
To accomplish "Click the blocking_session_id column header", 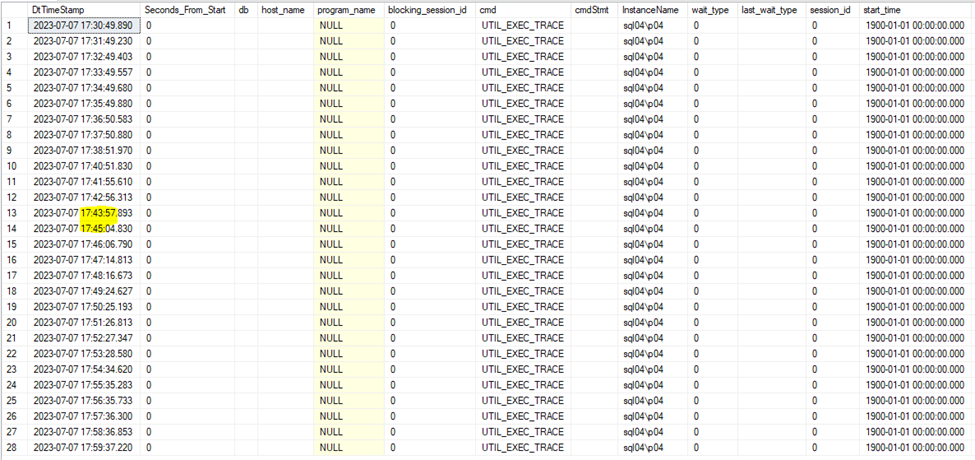I will pyautogui.click(x=427, y=9).
